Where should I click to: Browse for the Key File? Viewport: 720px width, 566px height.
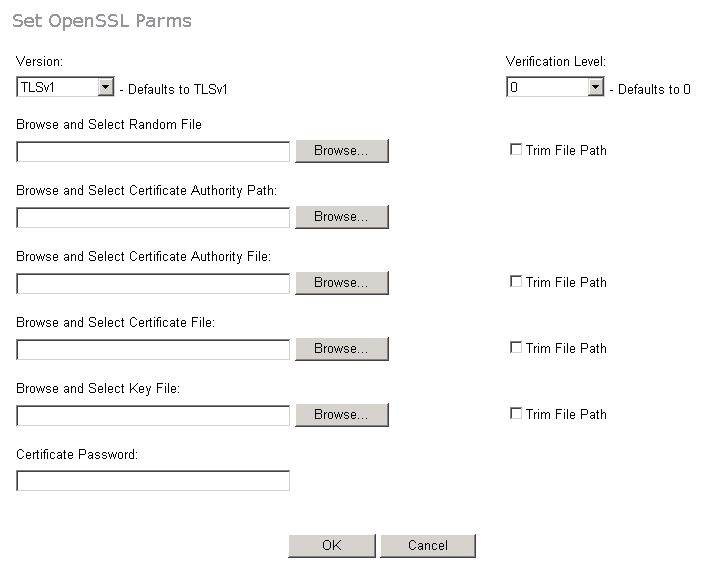tap(341, 415)
